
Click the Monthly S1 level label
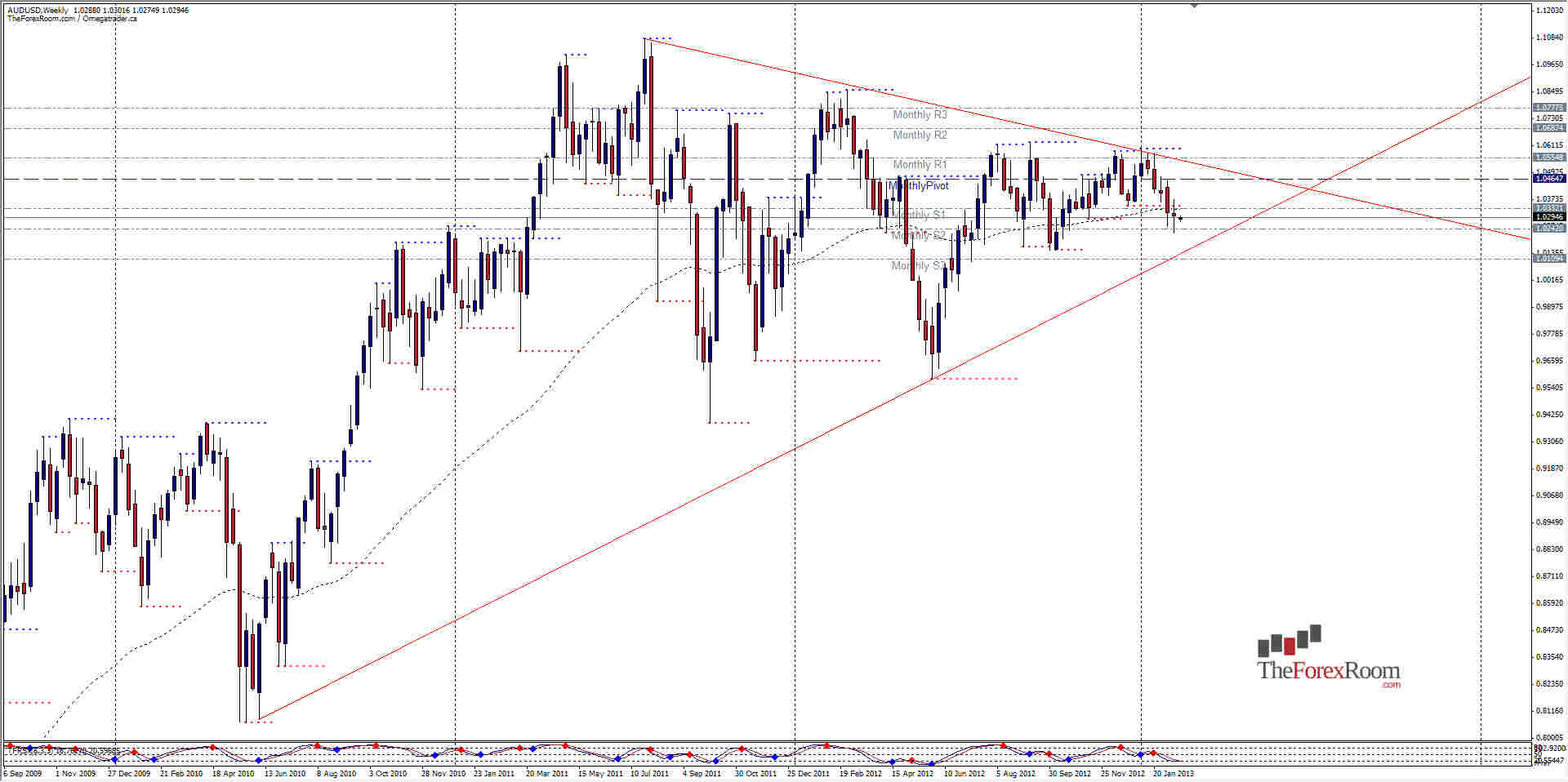[x=921, y=215]
